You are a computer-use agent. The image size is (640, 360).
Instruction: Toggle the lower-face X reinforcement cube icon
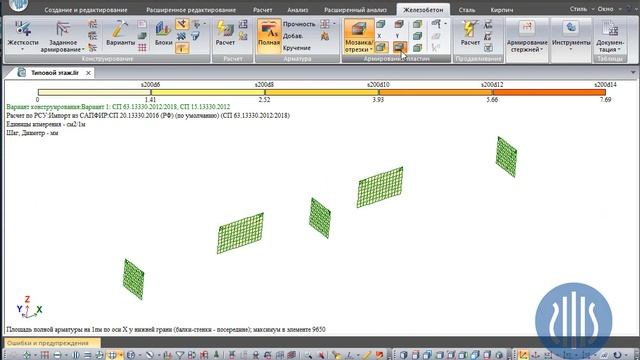[x=381, y=48]
